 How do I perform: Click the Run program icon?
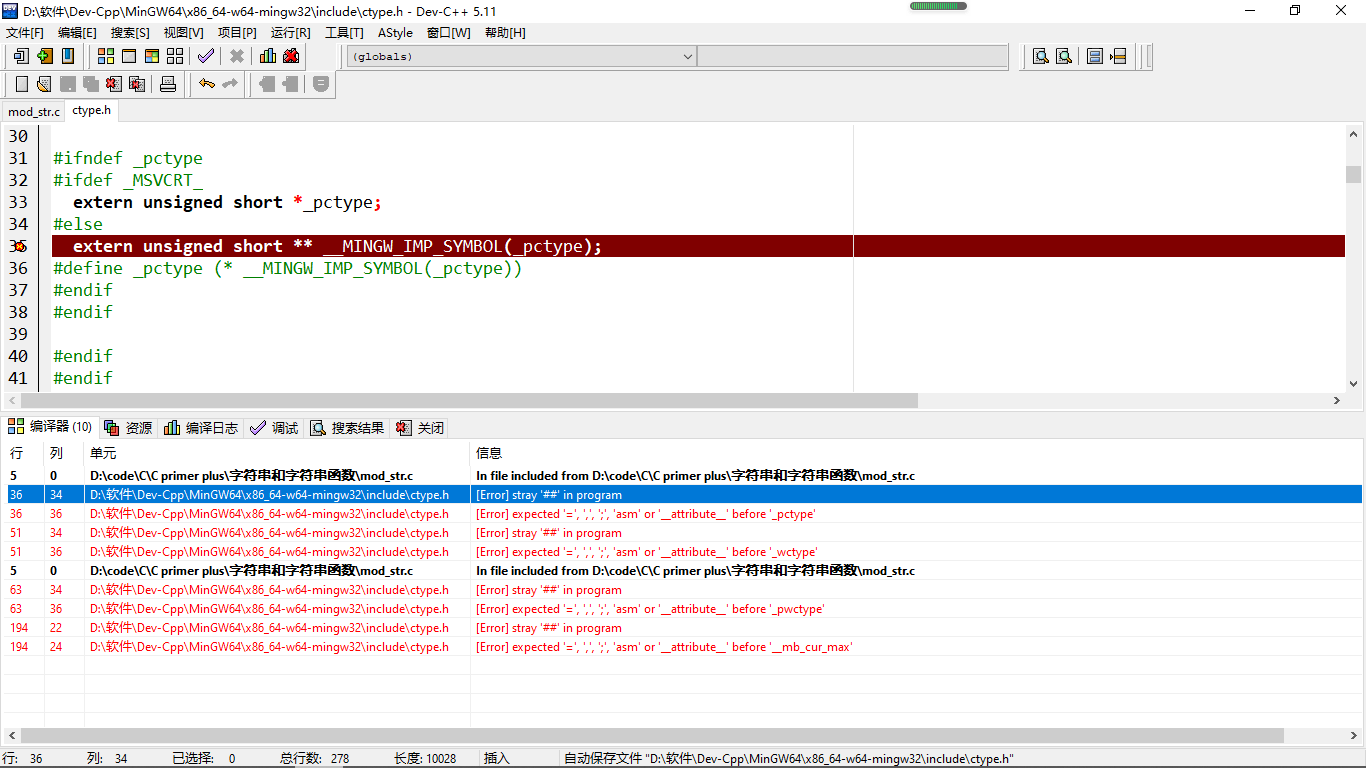(129, 56)
